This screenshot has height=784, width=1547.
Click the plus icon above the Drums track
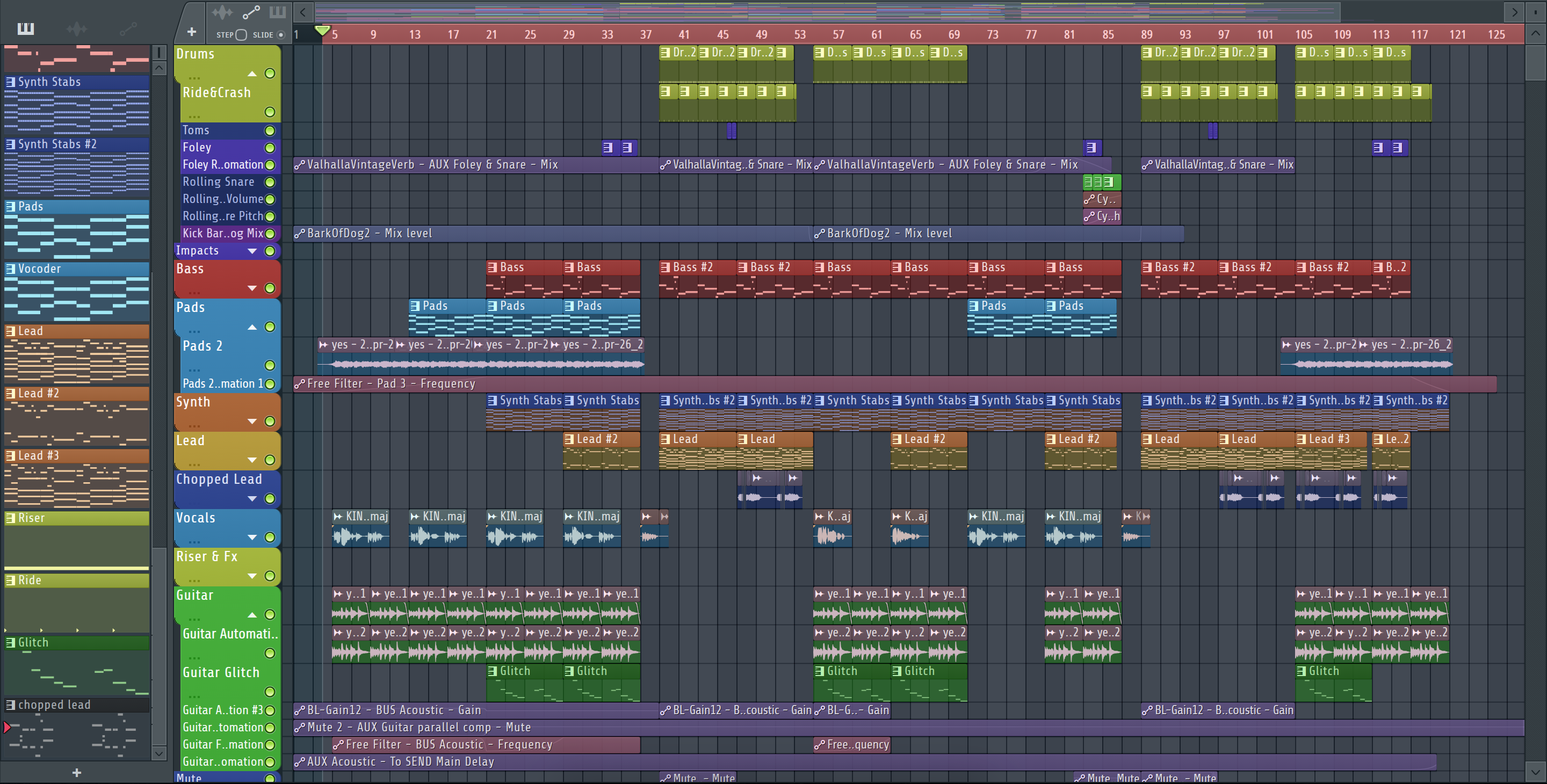(x=192, y=32)
